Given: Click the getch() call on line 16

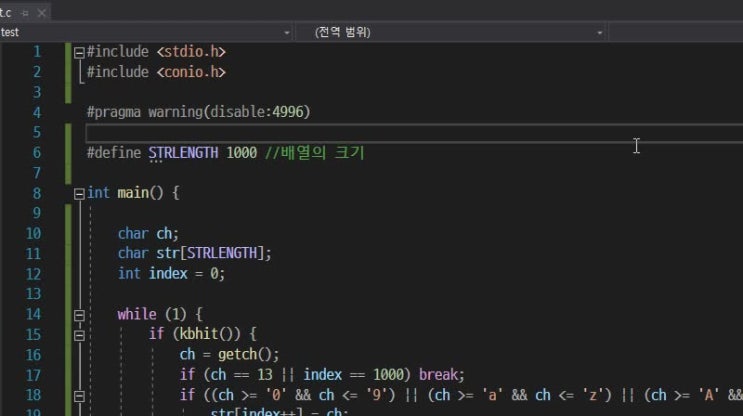Looking at the screenshot, I should pyautogui.click(x=245, y=354).
